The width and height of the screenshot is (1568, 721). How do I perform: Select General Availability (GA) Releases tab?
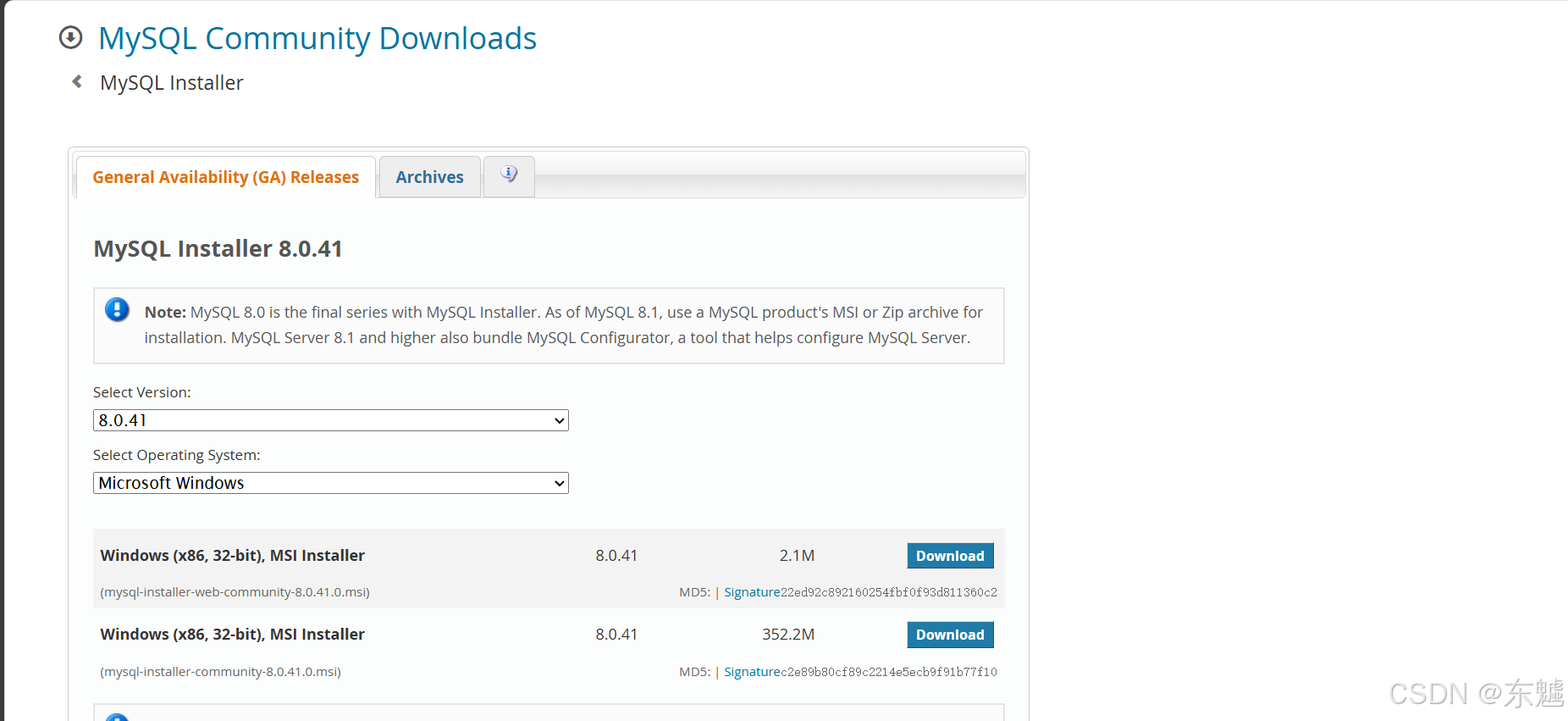pos(226,177)
